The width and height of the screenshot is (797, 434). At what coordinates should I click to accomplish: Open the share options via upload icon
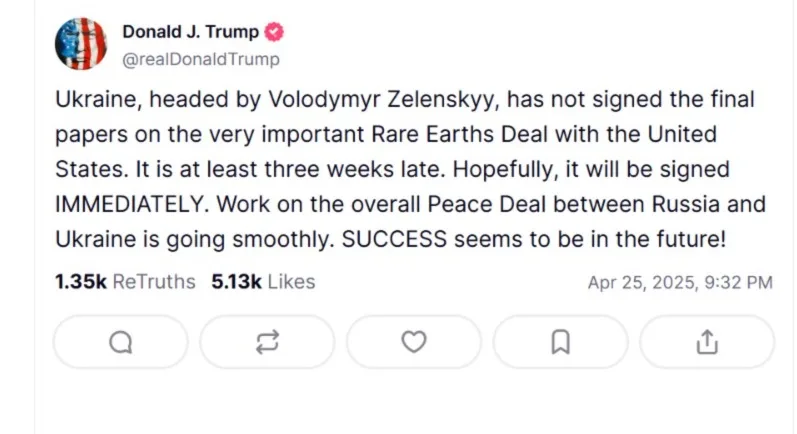click(707, 342)
